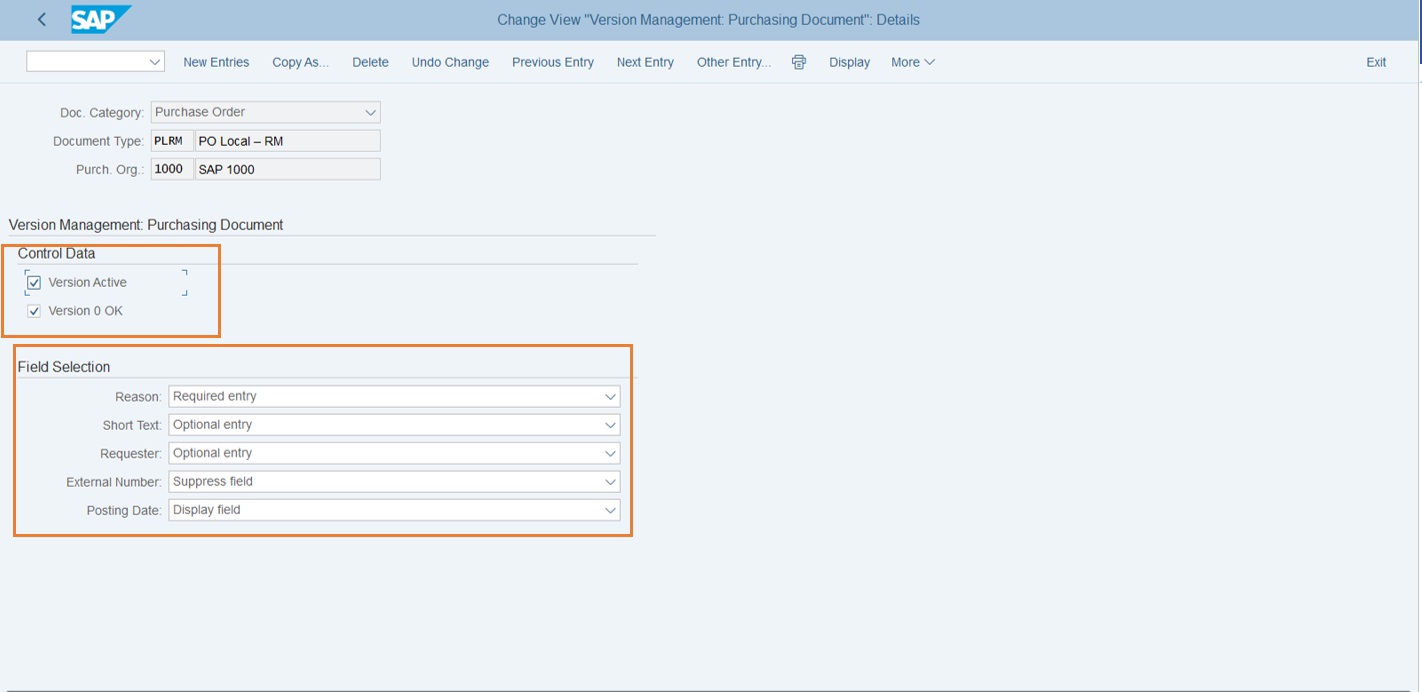Open the Posting Date dropdown

pyautogui.click(x=610, y=510)
